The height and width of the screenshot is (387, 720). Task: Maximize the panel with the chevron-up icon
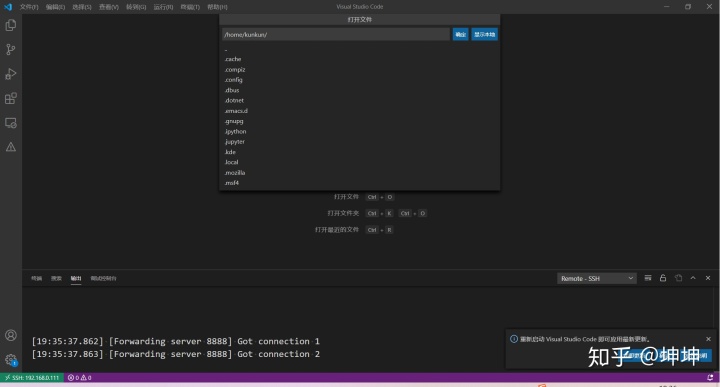[x=693, y=278]
